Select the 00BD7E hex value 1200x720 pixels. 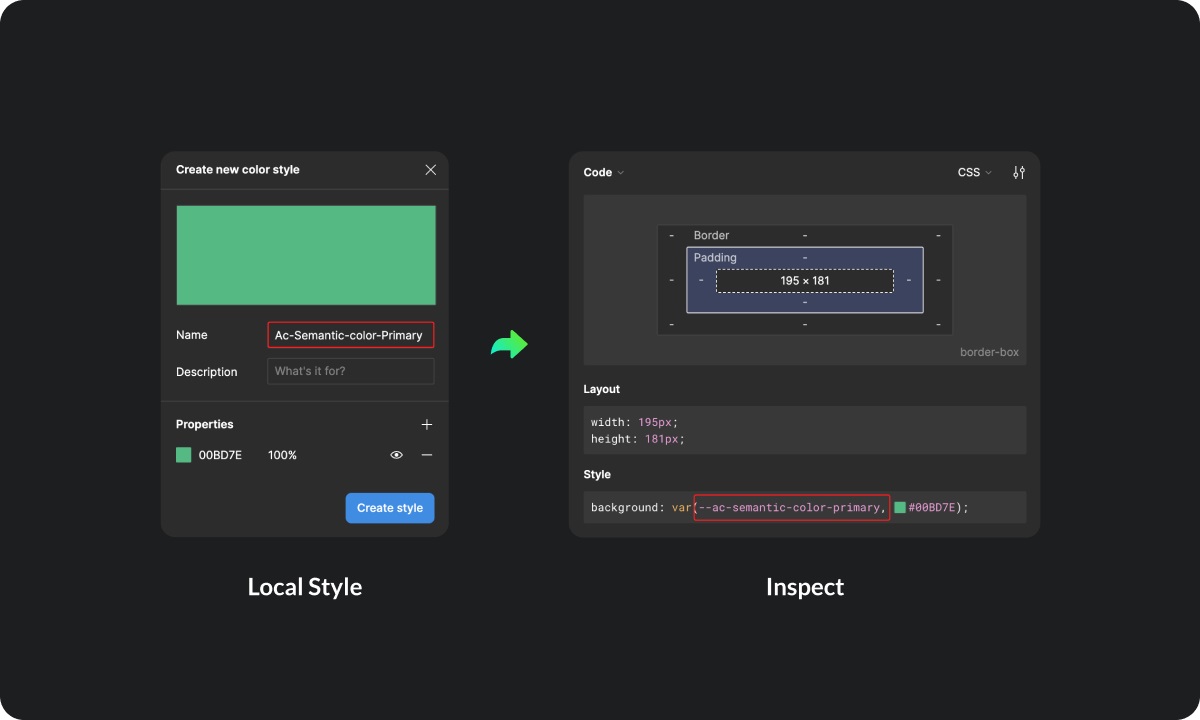tap(220, 455)
